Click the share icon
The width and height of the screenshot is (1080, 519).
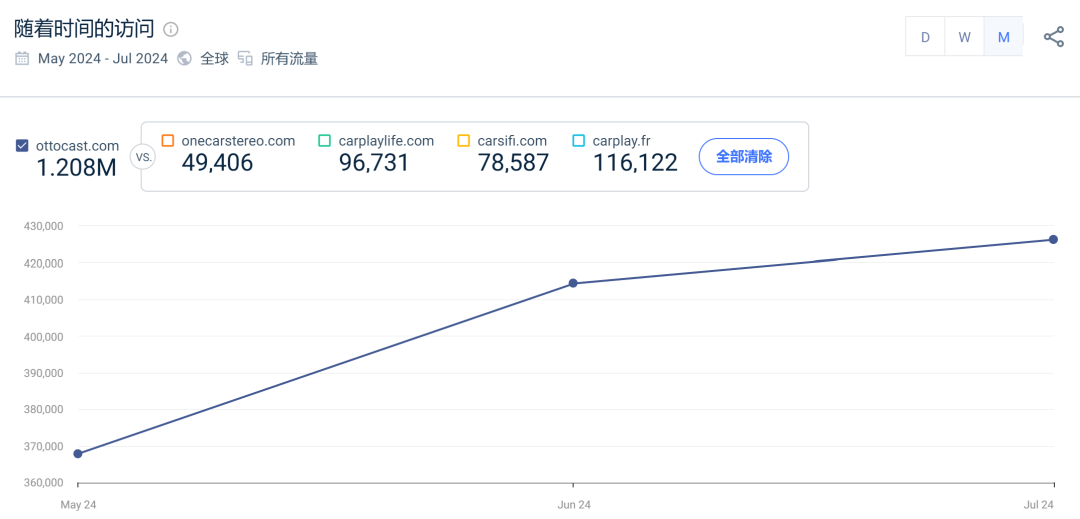point(1053,37)
